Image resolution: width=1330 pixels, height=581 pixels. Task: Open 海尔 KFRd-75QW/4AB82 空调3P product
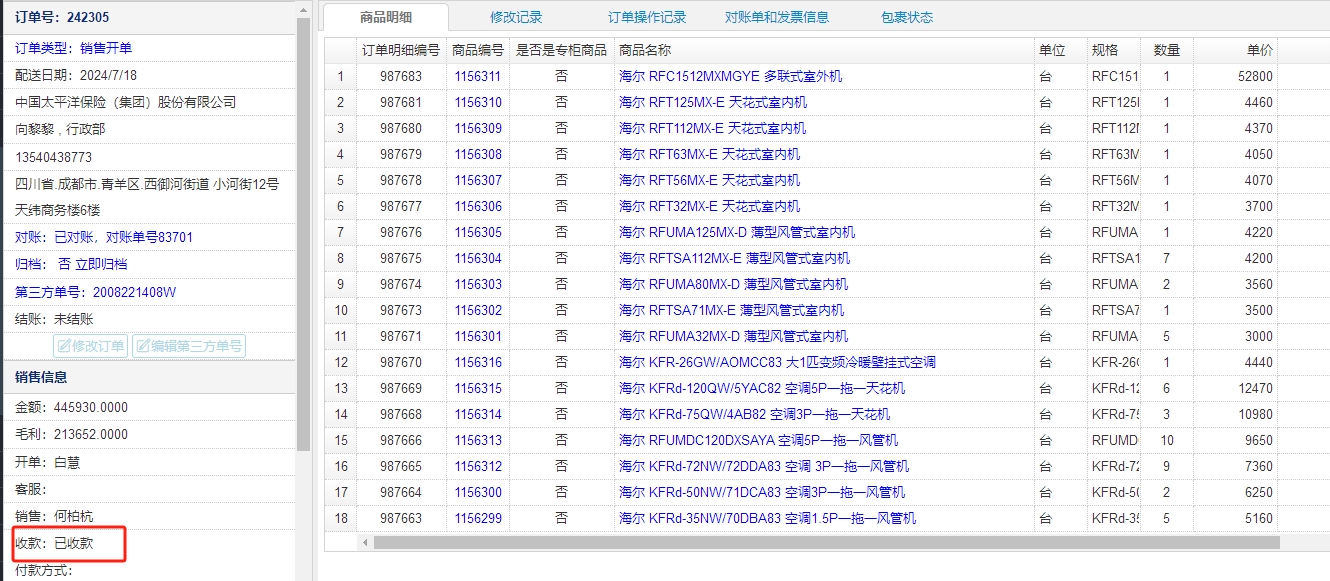point(754,414)
